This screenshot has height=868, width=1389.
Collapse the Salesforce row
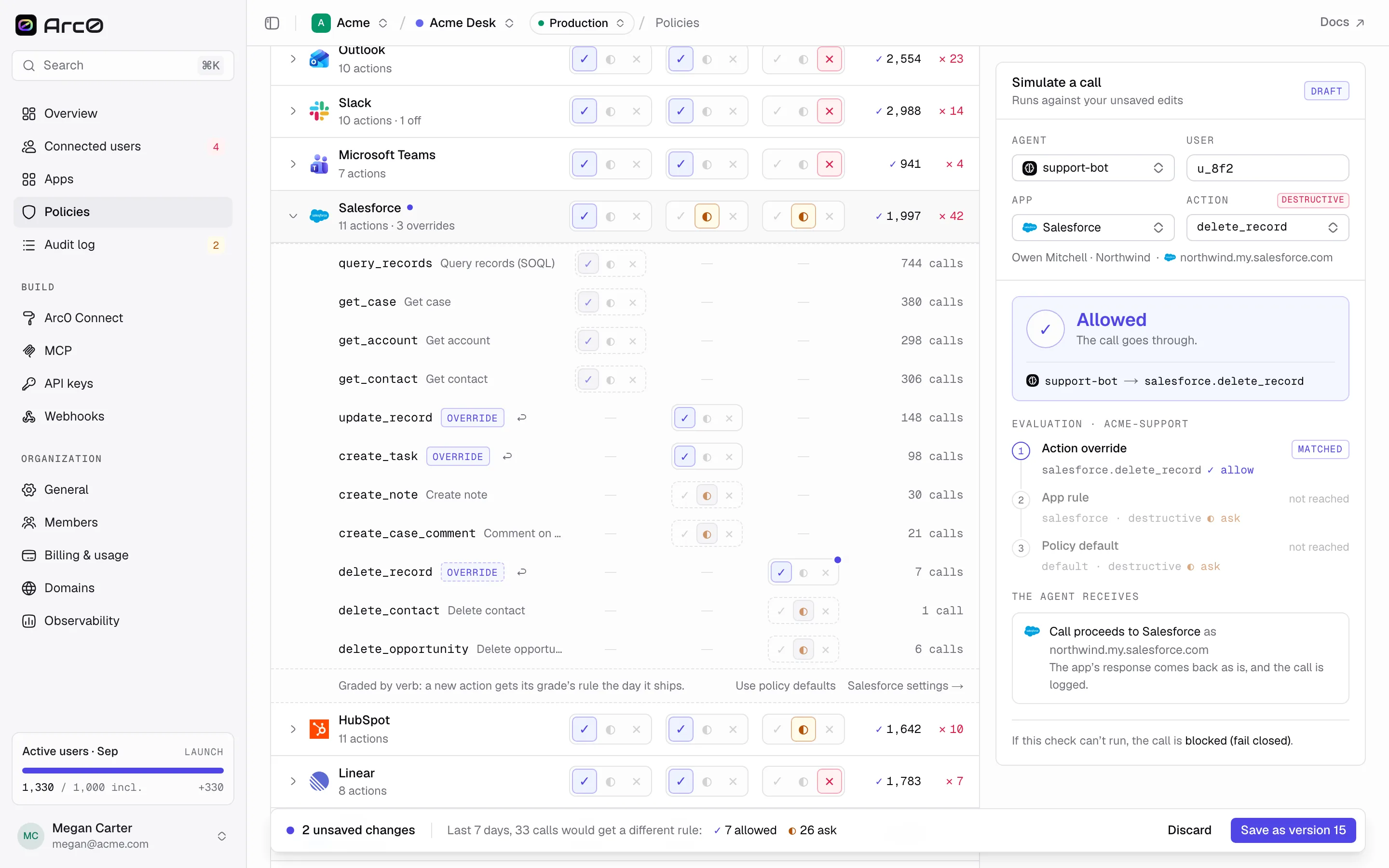tap(293, 217)
